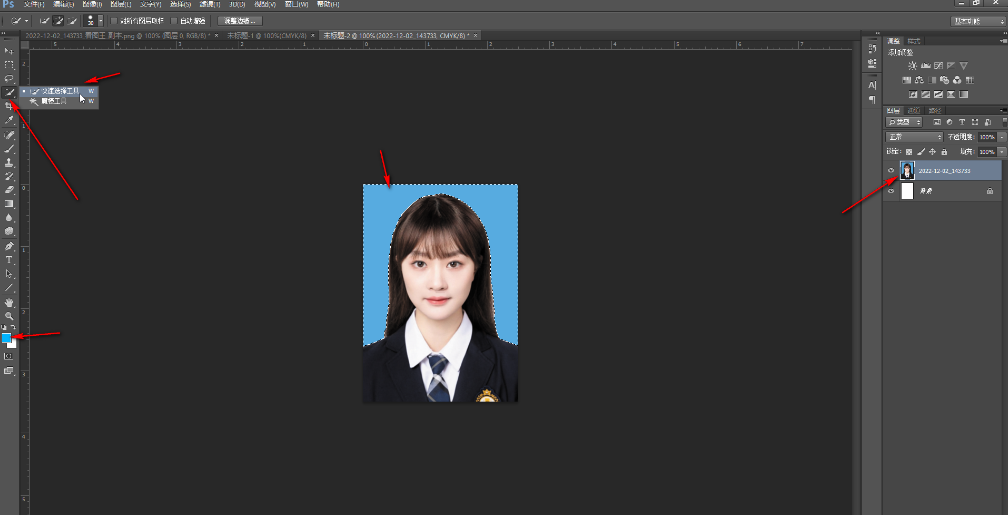Choose the Zoom magnifier tool
The width and height of the screenshot is (1008, 515).
(9, 316)
